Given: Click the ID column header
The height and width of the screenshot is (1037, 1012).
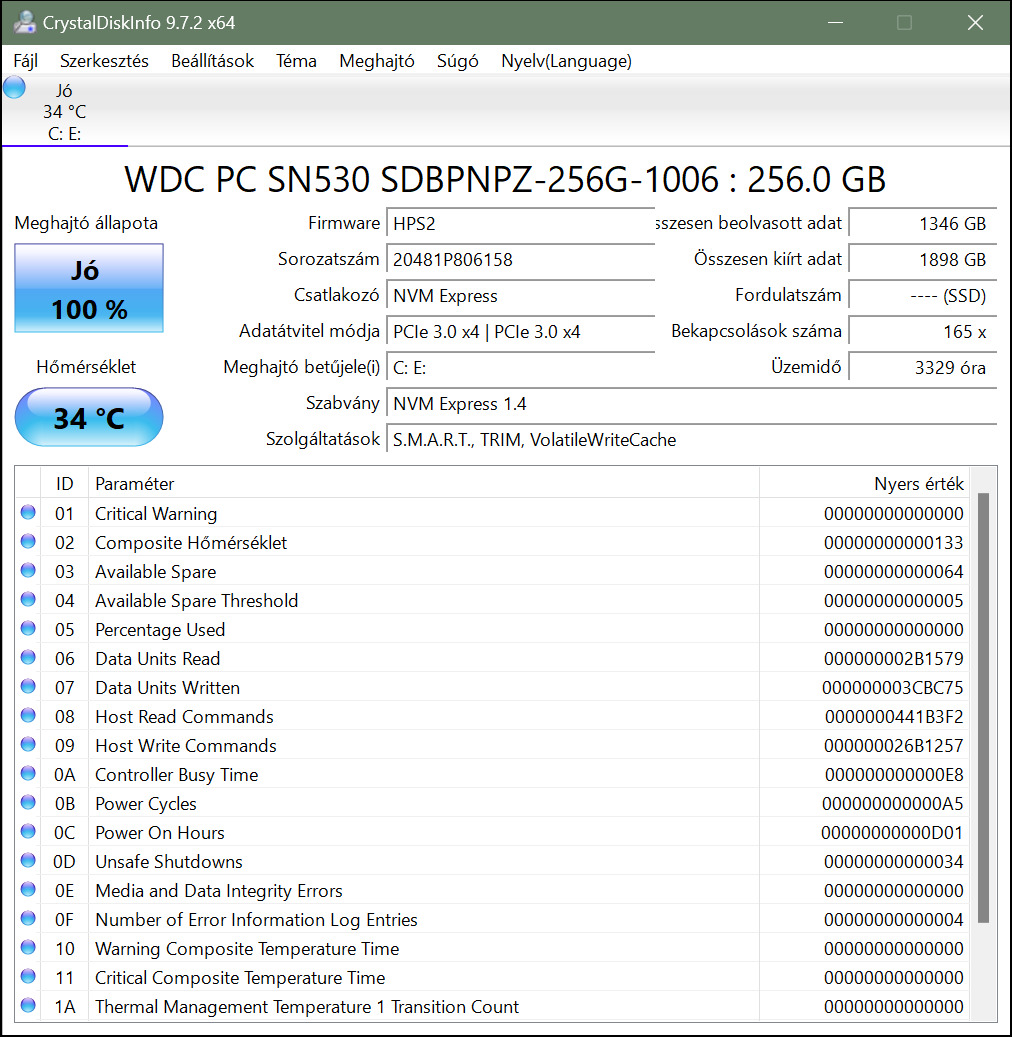Looking at the screenshot, I should point(64,483).
